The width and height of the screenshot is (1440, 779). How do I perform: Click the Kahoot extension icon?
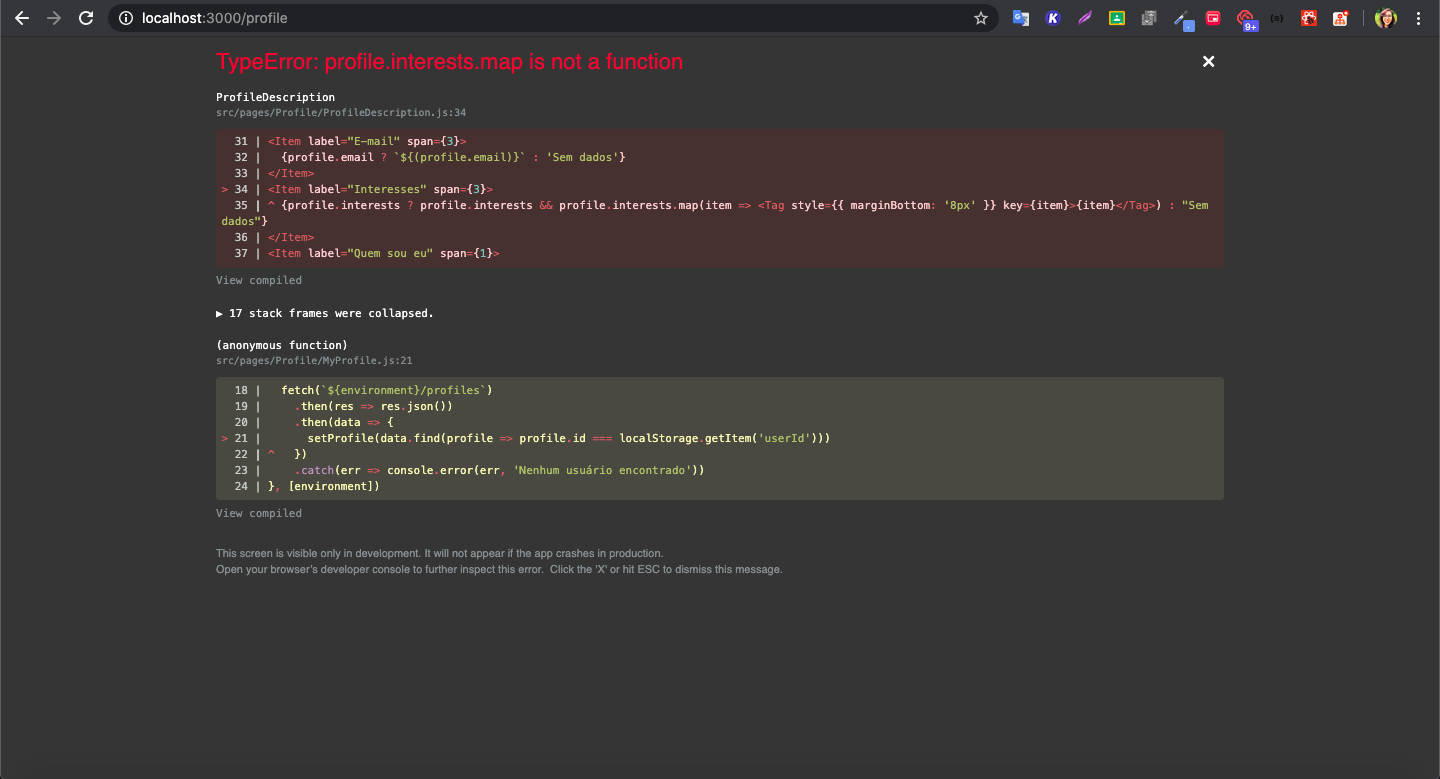point(1053,17)
